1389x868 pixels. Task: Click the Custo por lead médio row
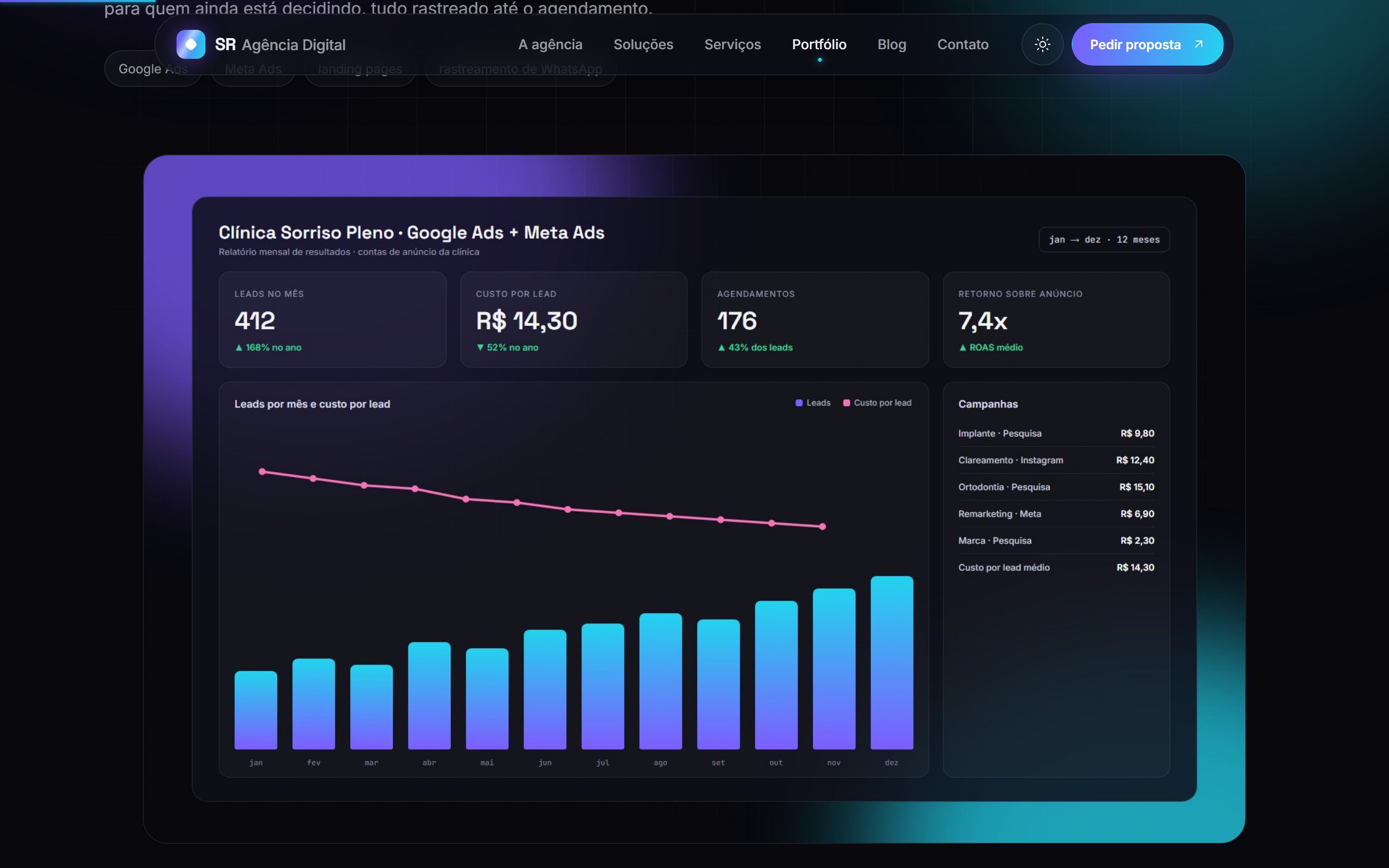(1056, 568)
